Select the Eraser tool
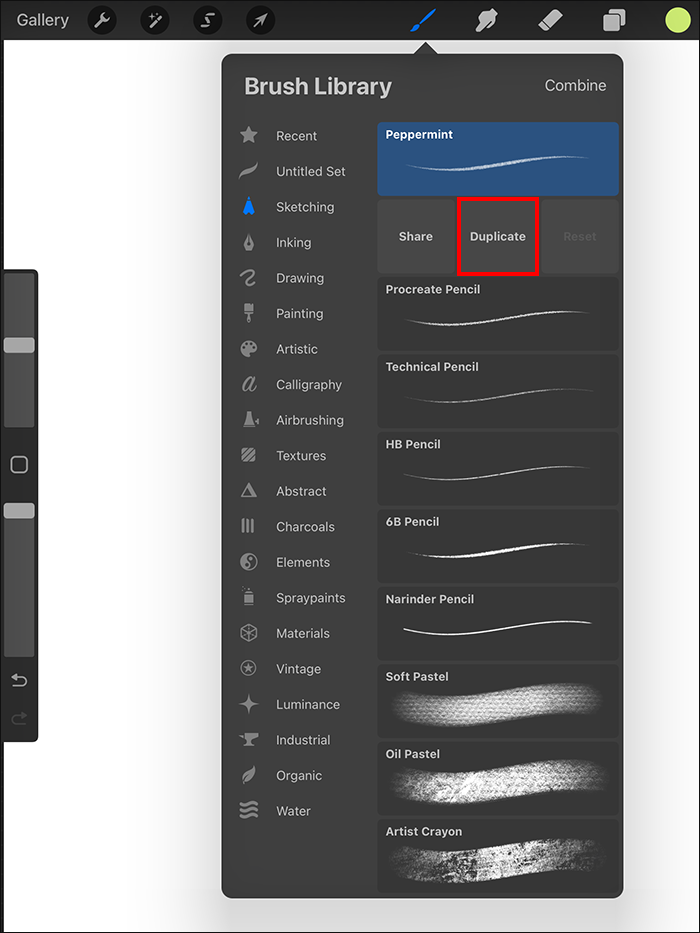The image size is (700, 933). [x=550, y=21]
